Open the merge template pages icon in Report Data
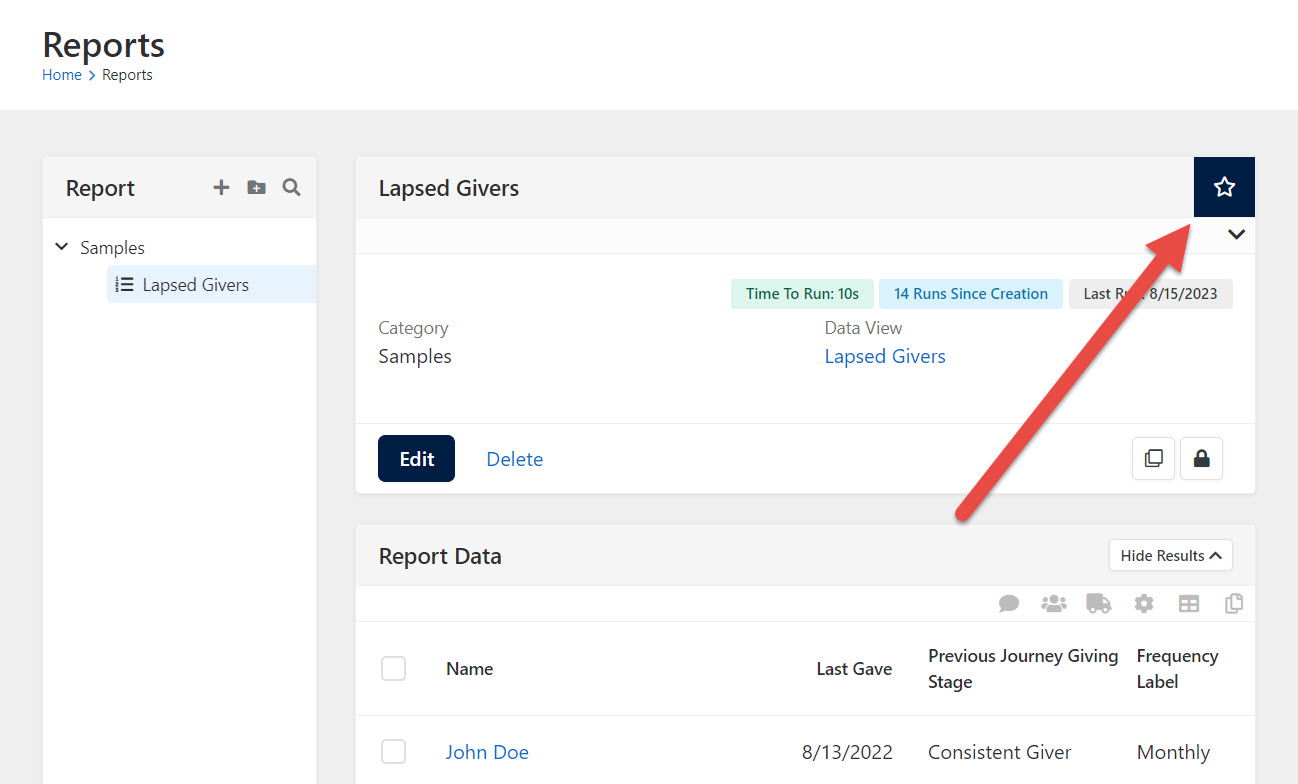Viewport: 1298px width, 784px height. point(1234,604)
